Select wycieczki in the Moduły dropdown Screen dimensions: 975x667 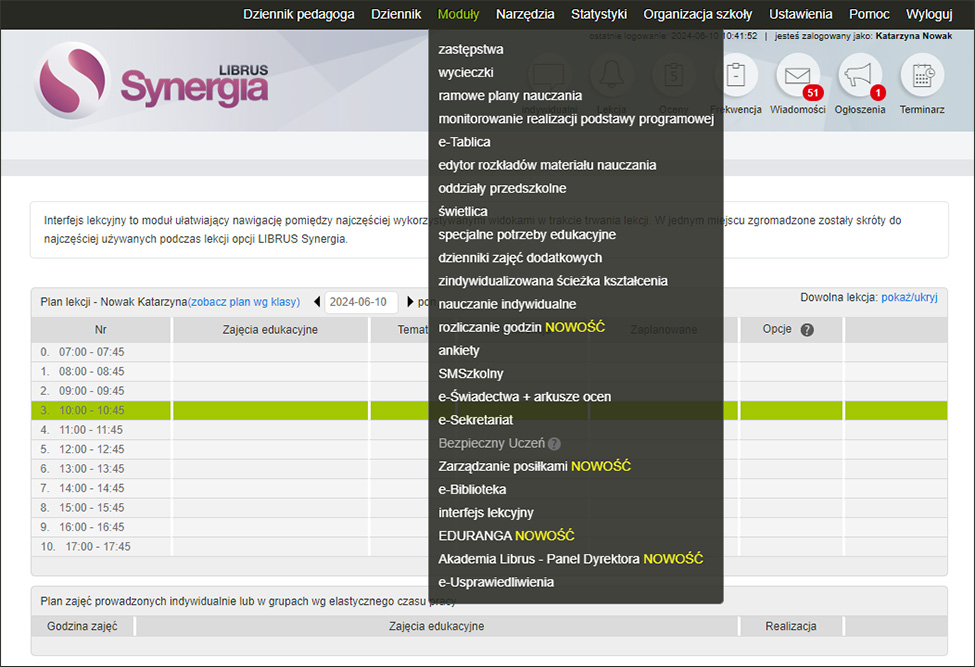[465, 72]
